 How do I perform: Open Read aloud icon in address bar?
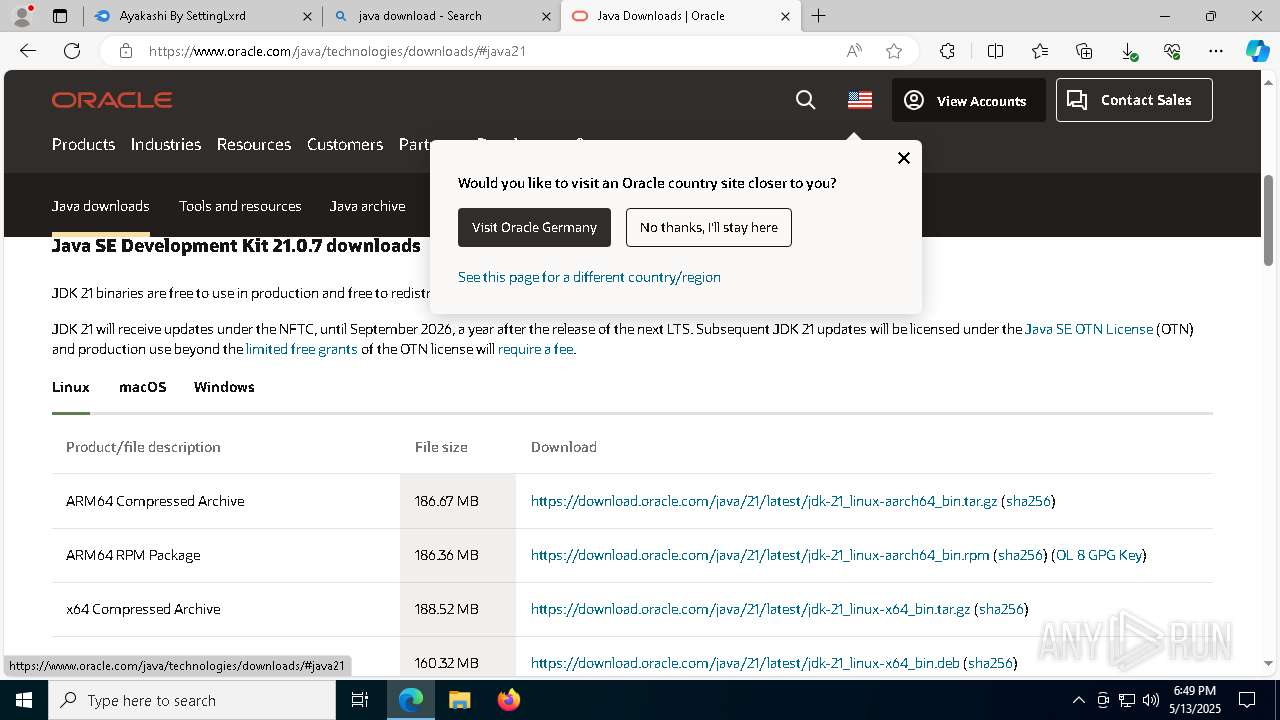(854, 51)
